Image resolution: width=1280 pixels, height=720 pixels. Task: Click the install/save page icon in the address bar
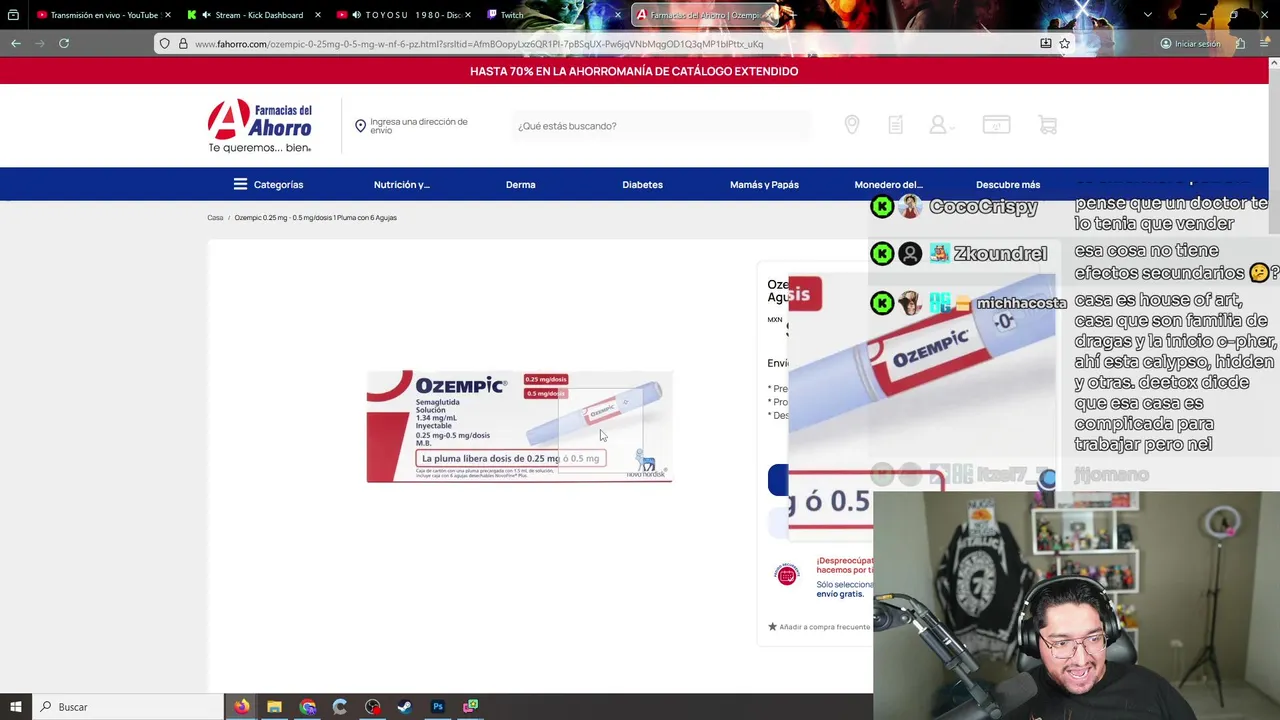(x=1046, y=44)
